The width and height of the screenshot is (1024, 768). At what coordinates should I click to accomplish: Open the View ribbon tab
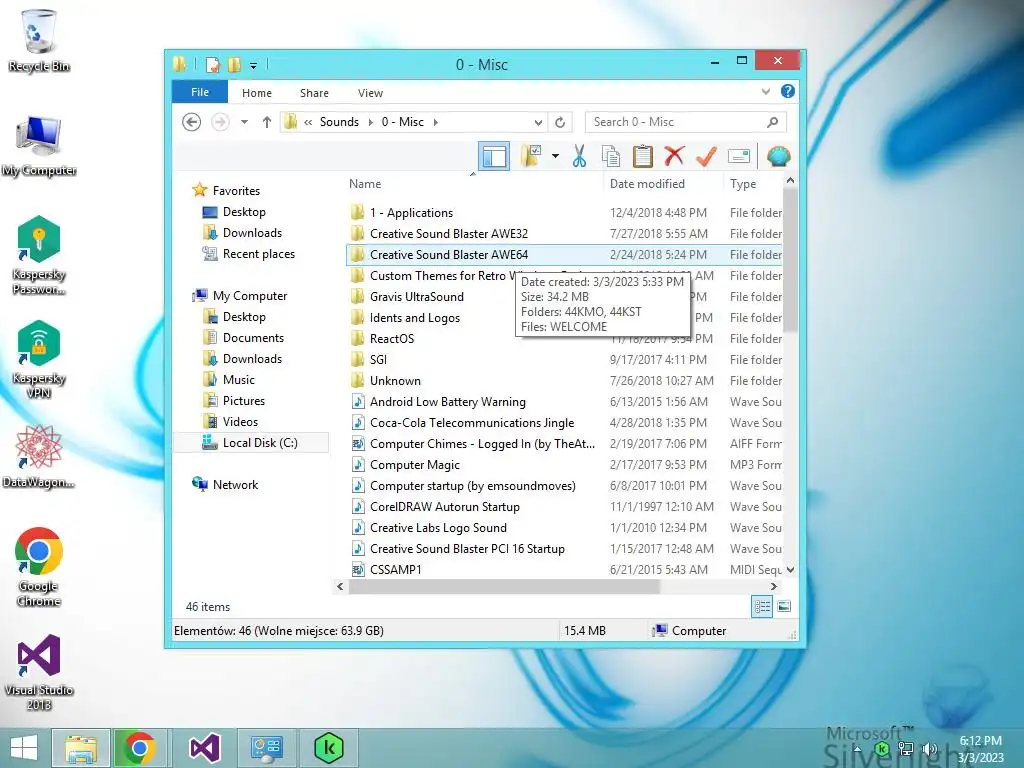(x=370, y=93)
